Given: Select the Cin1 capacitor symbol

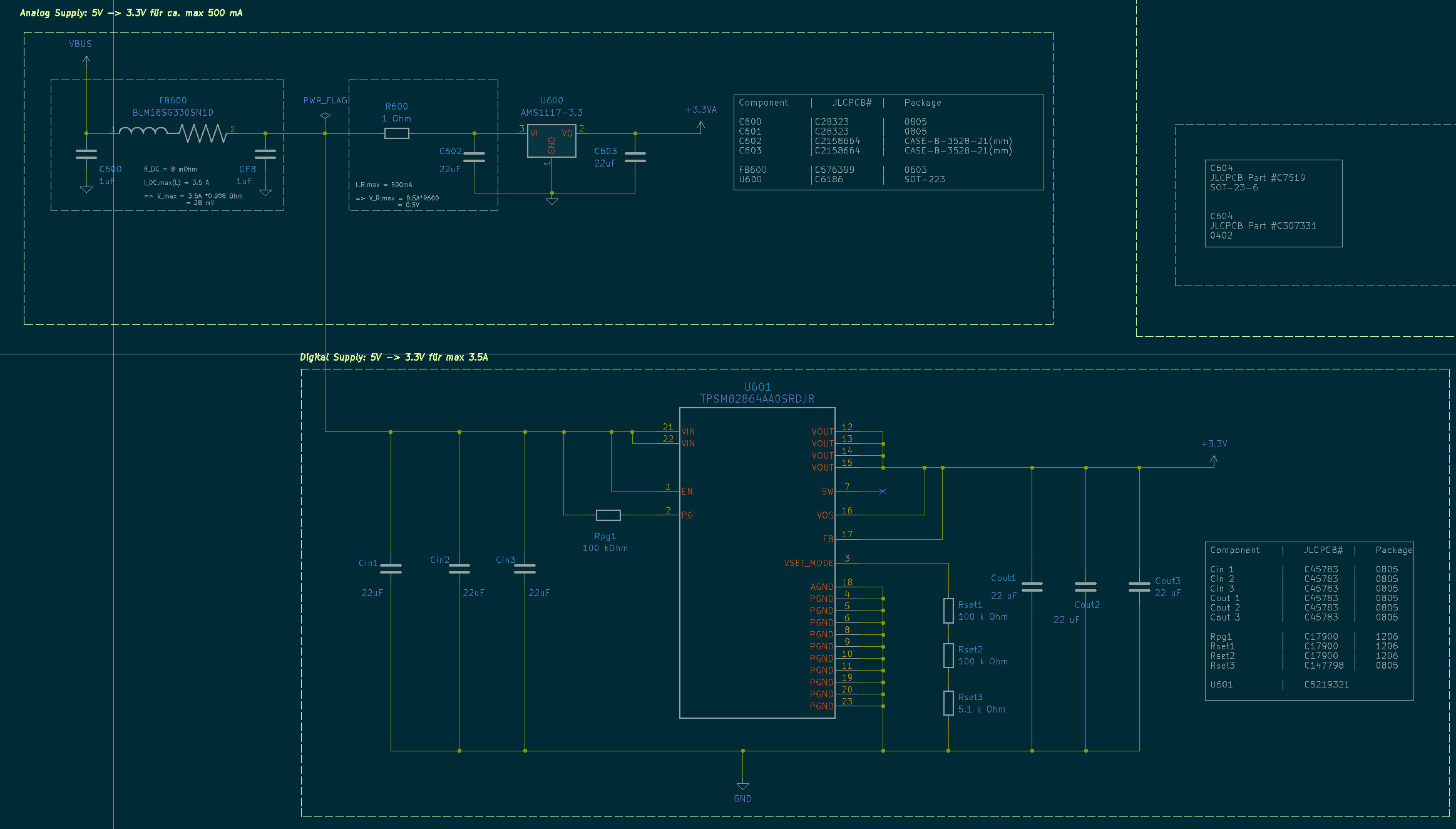Looking at the screenshot, I should (391, 569).
